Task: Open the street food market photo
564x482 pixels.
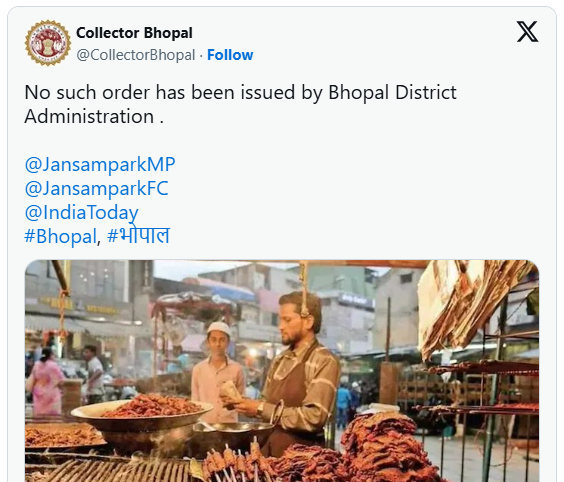Action: point(282,371)
